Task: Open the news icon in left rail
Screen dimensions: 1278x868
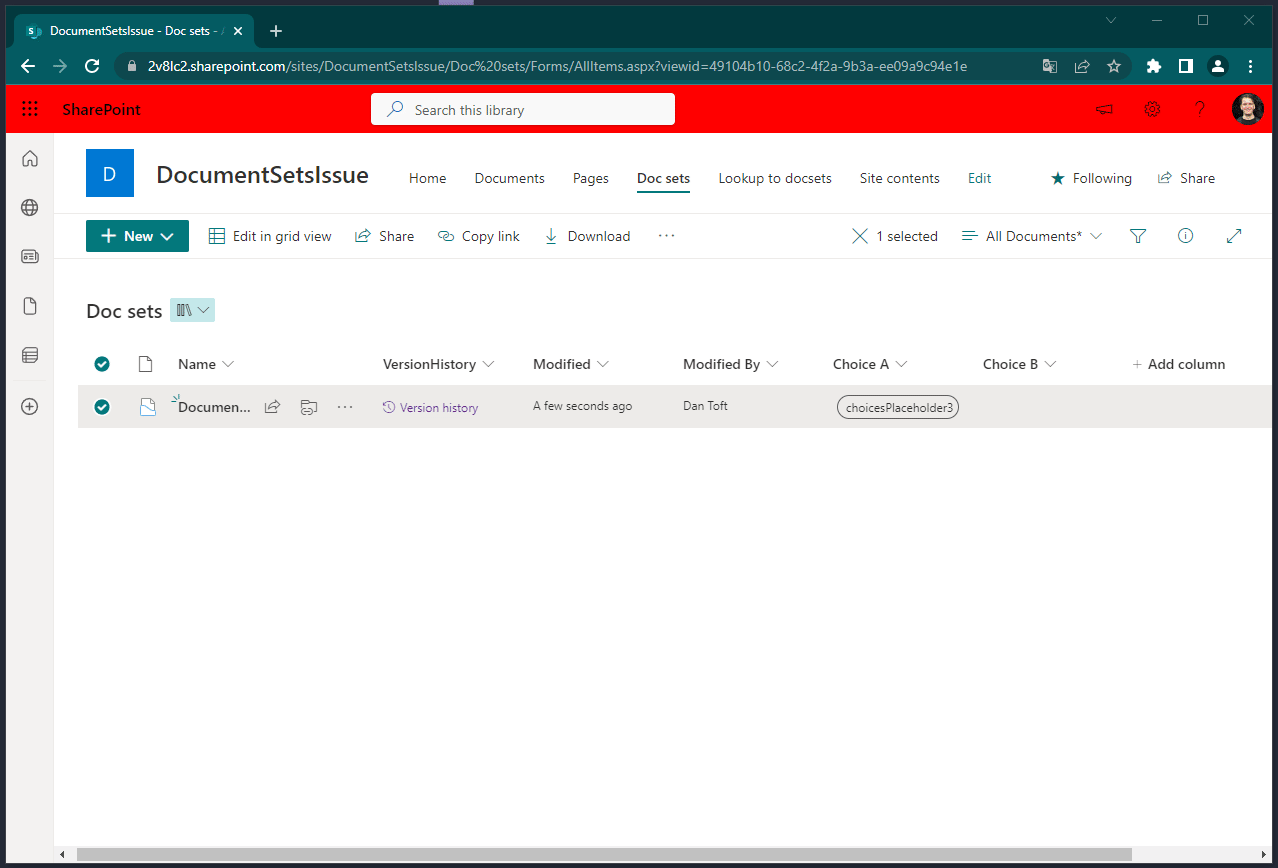Action: pyautogui.click(x=30, y=256)
